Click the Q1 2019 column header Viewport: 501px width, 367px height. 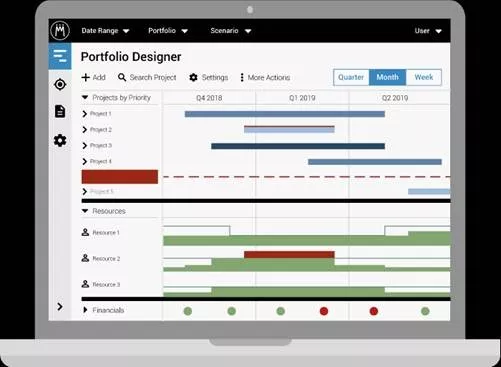point(302,98)
